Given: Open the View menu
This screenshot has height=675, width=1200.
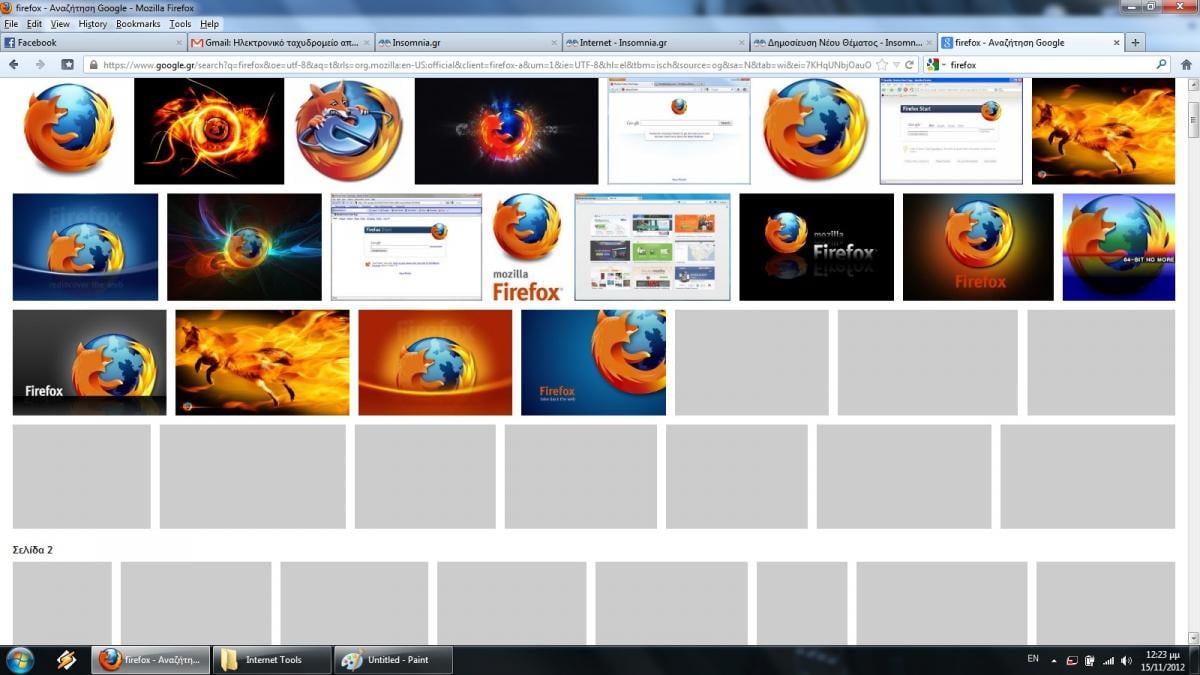Looking at the screenshot, I should 60,24.
